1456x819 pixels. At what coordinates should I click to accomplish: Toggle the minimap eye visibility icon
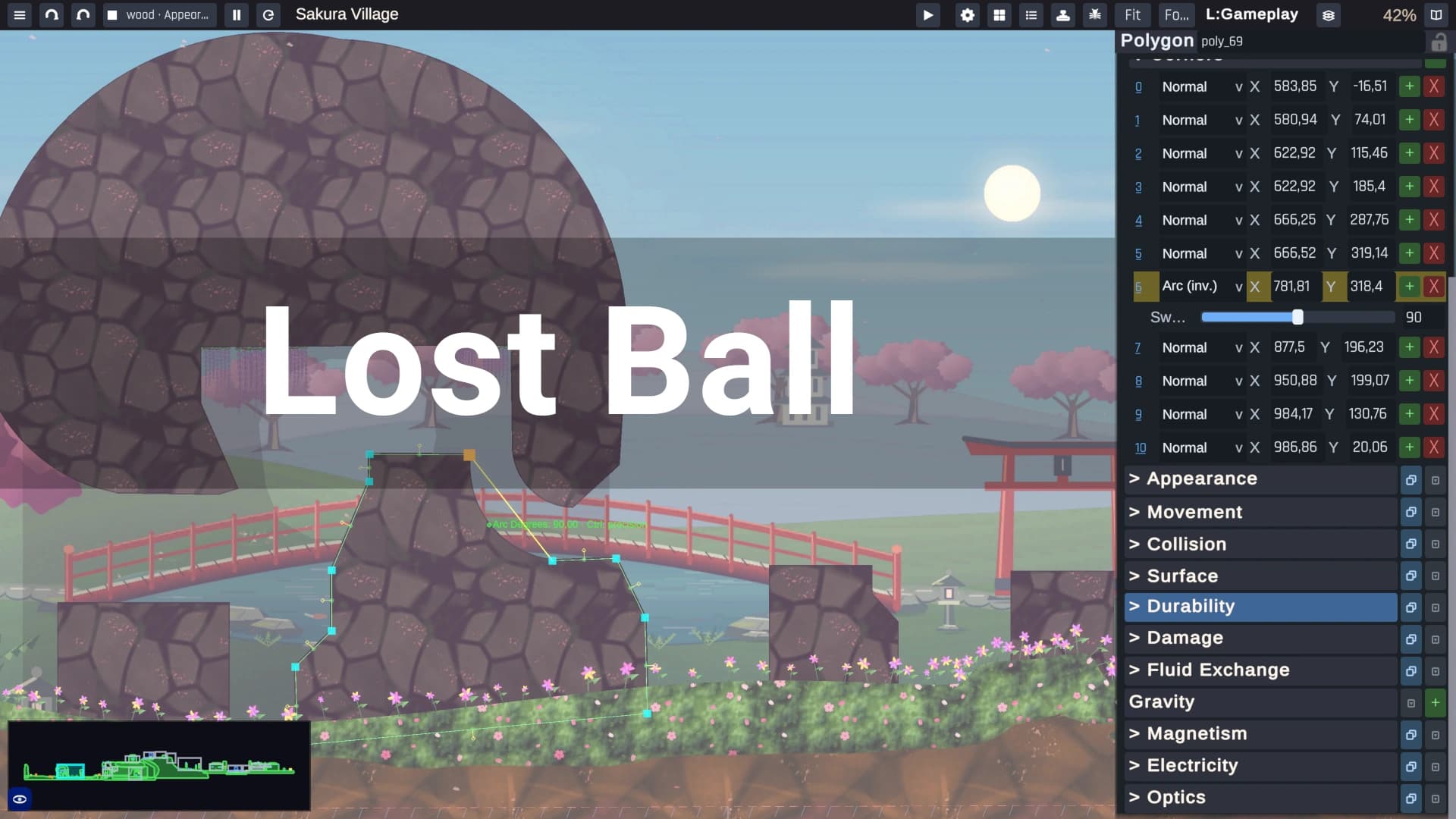20,799
